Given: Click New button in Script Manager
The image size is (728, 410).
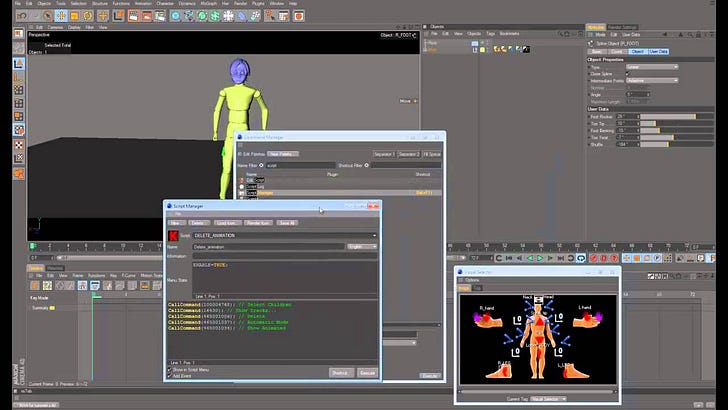Looking at the screenshot, I should (x=176, y=223).
